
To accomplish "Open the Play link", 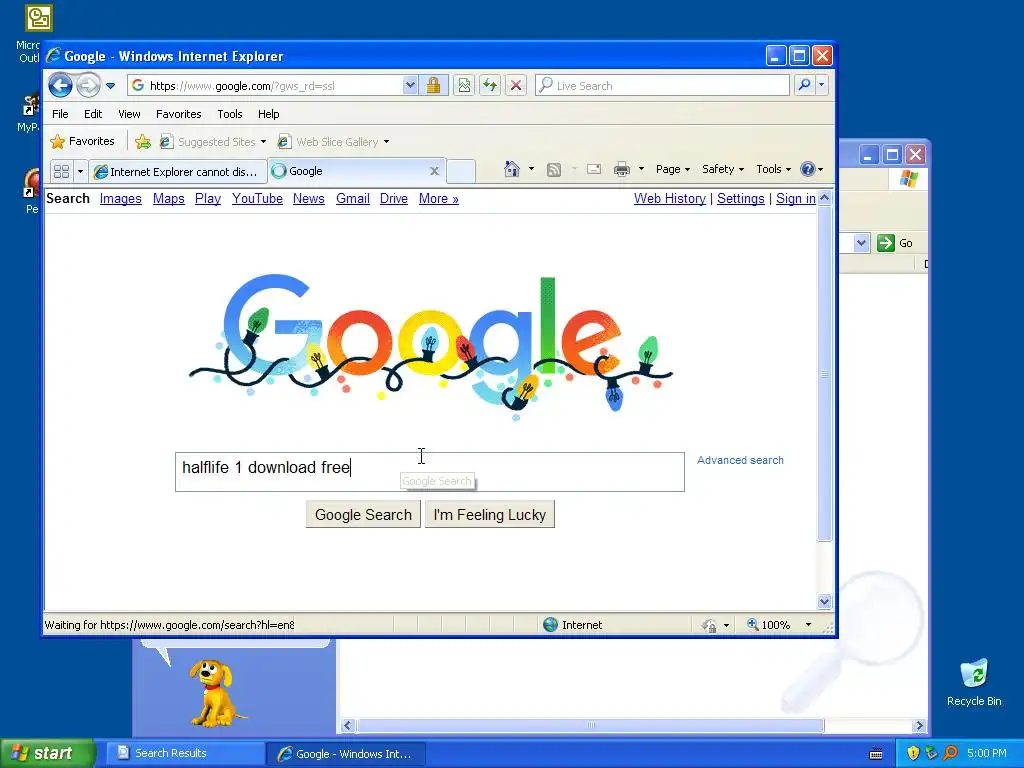I will (x=208, y=199).
